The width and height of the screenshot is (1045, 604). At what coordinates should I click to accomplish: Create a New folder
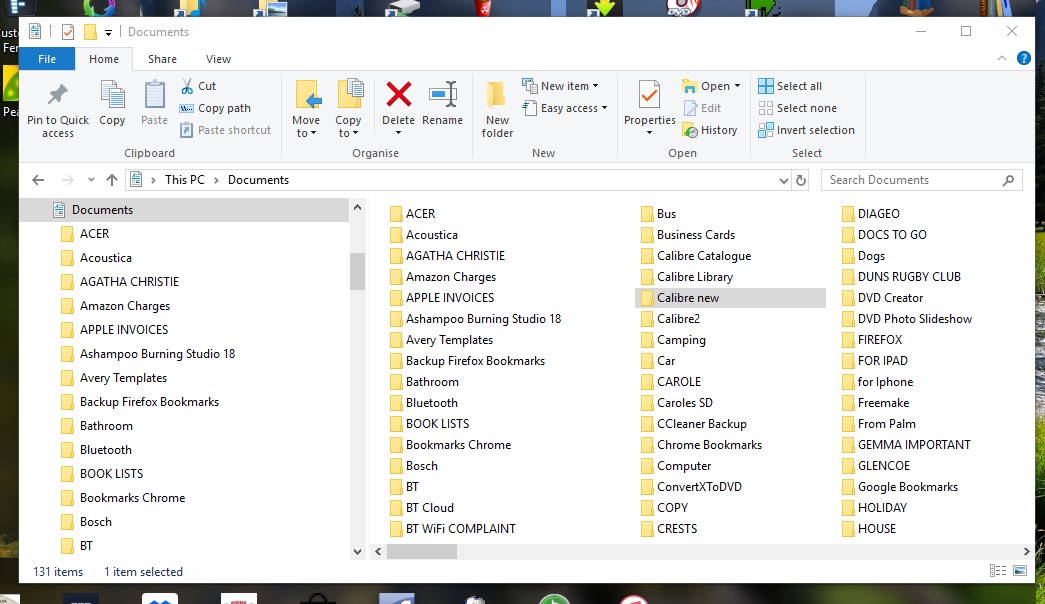[497, 109]
